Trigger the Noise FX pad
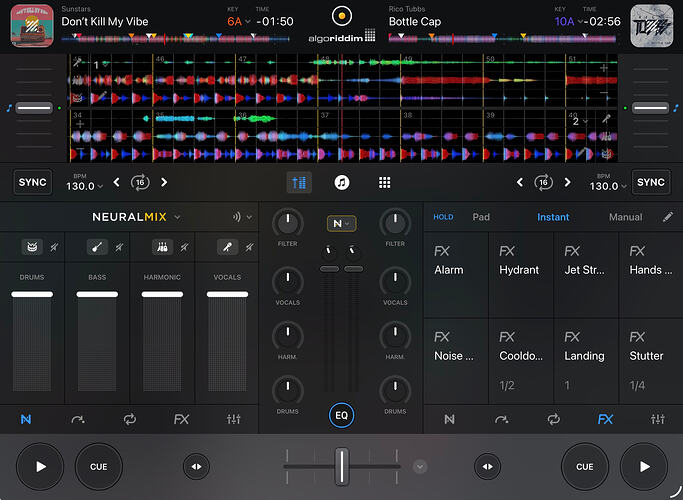 456,361
